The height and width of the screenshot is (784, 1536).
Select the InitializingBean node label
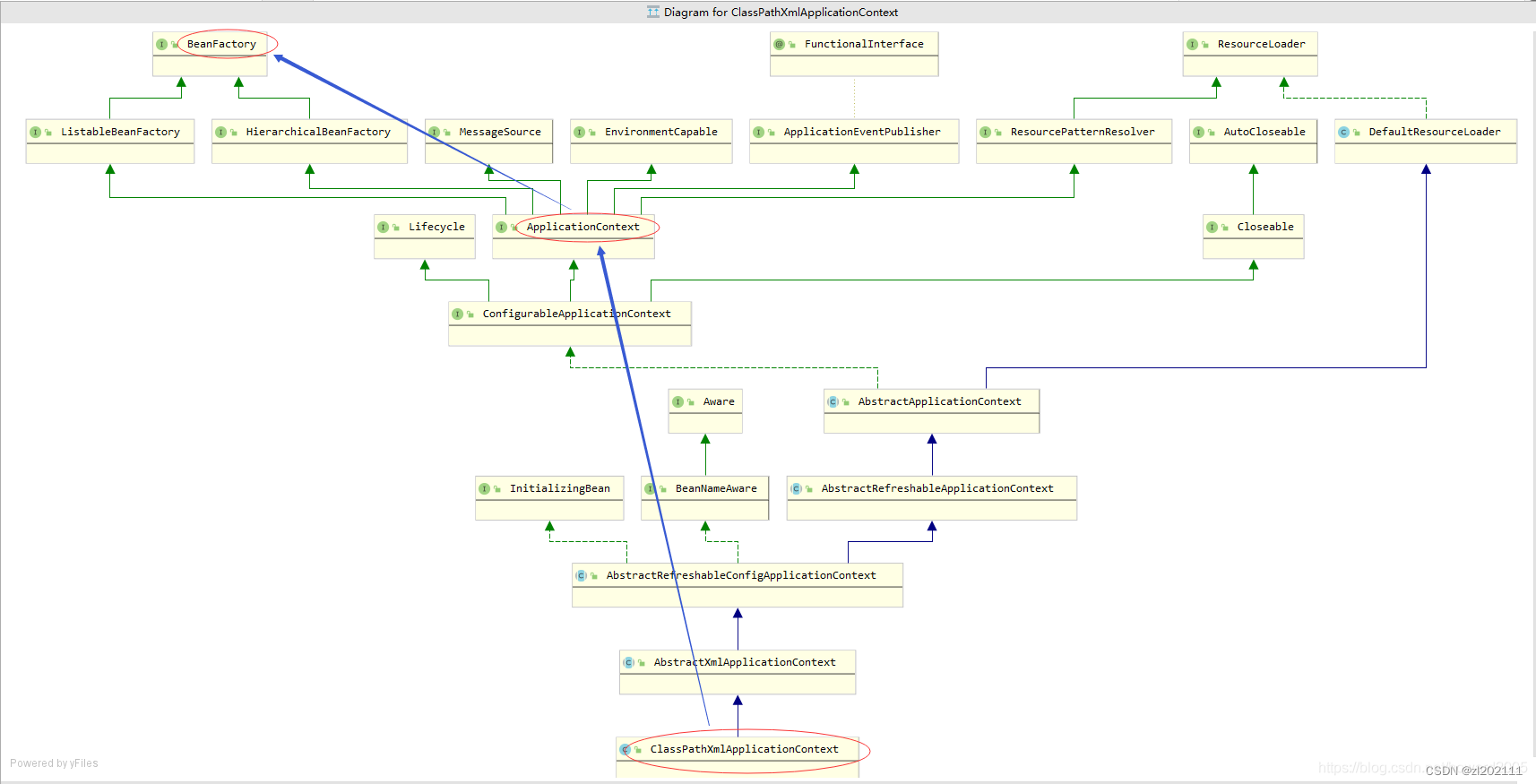point(560,488)
